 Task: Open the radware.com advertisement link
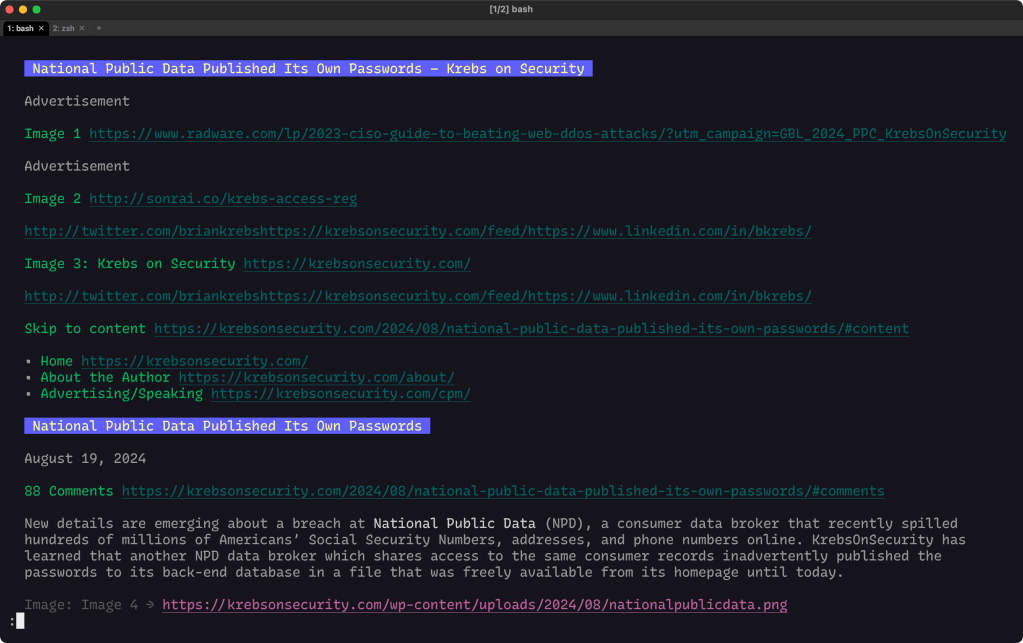pyautogui.click(x=547, y=134)
